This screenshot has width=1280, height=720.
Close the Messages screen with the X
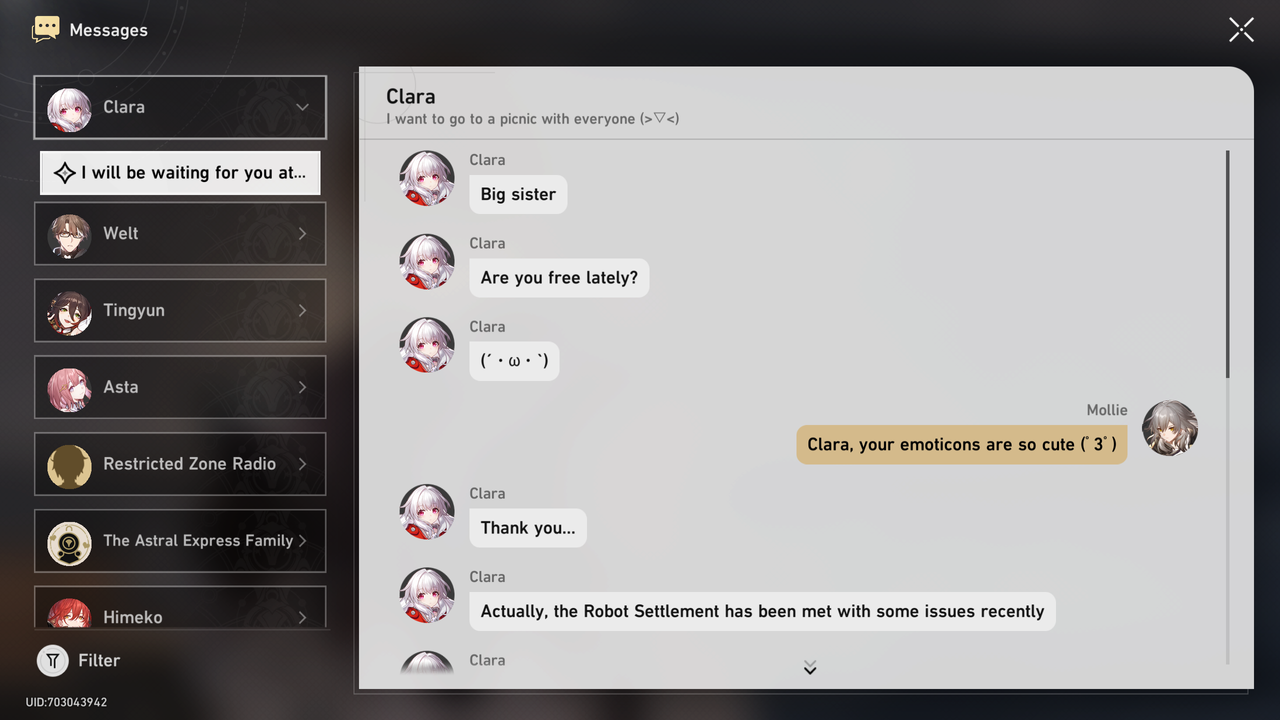point(1241,30)
